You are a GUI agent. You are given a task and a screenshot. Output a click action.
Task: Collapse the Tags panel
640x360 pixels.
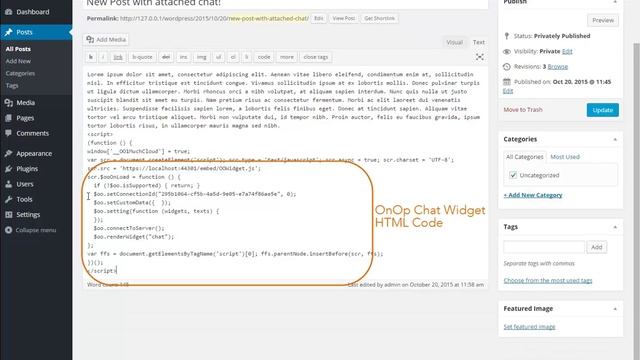click(615, 227)
